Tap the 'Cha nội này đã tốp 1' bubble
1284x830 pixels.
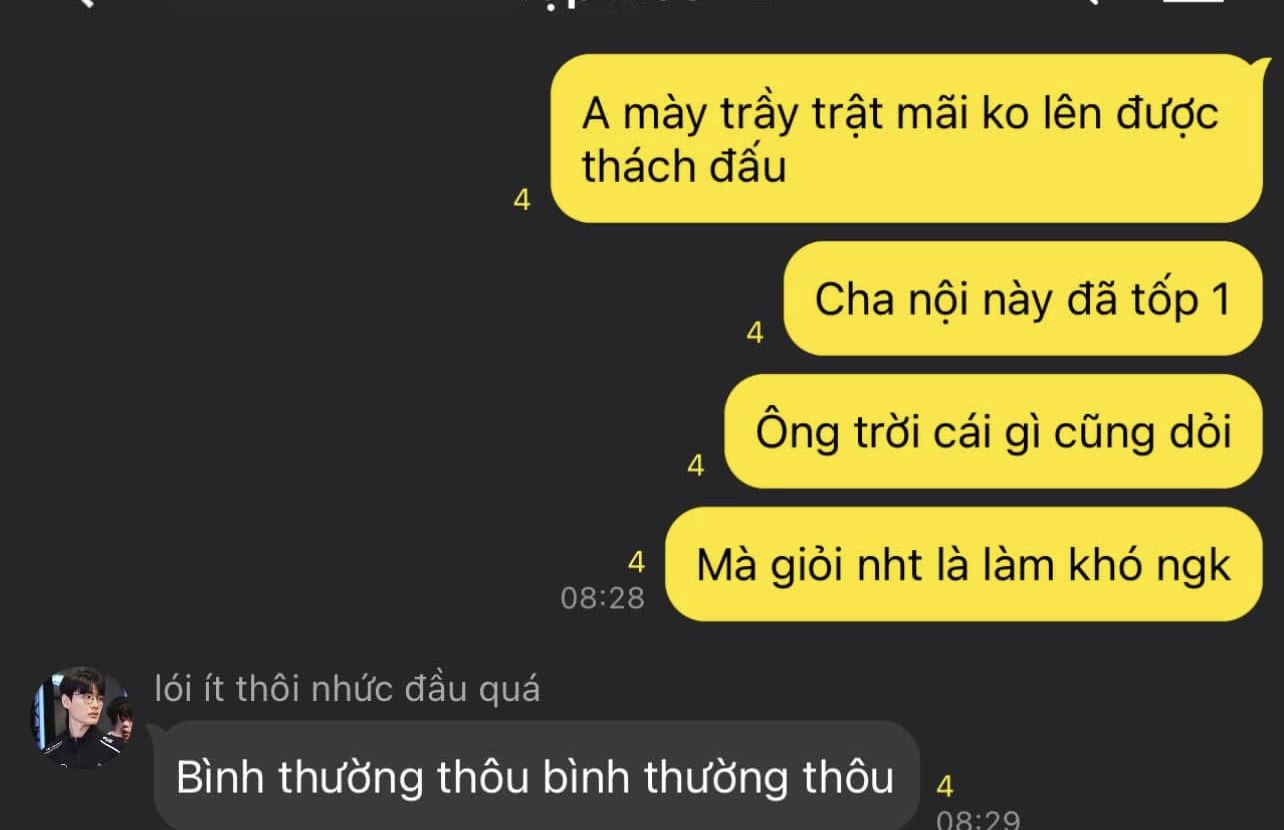1023,298
